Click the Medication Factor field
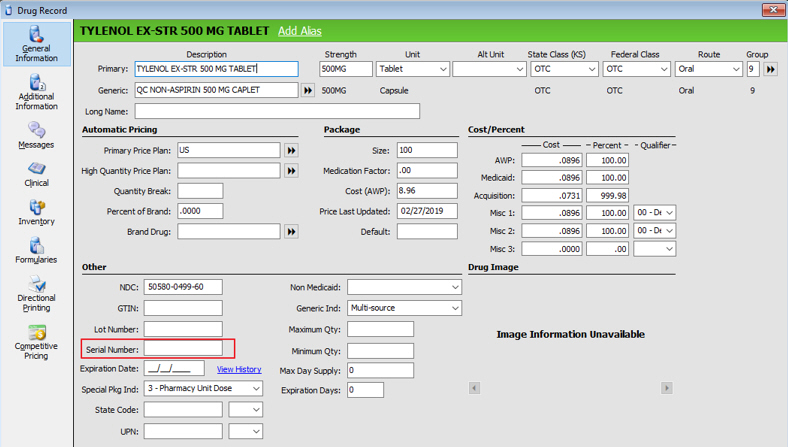 (x=427, y=170)
